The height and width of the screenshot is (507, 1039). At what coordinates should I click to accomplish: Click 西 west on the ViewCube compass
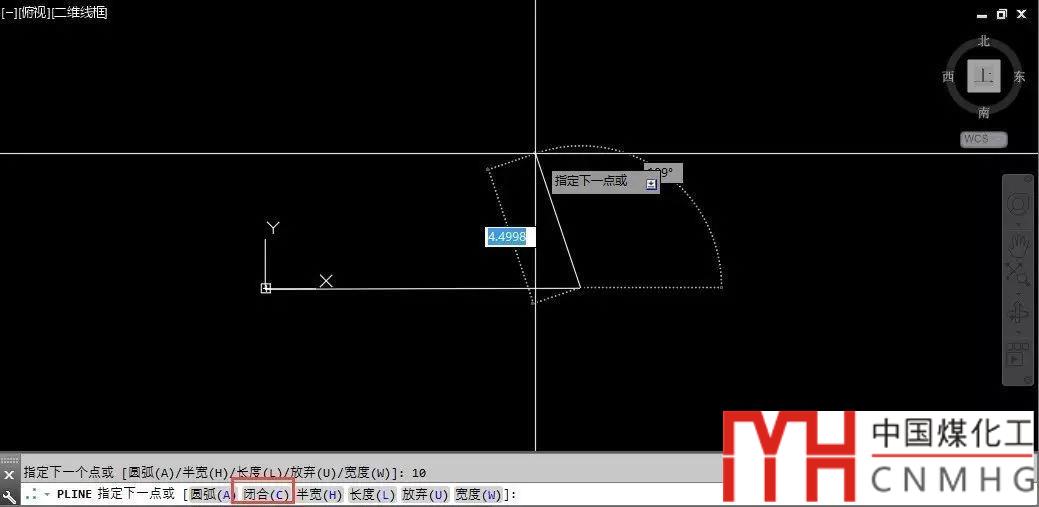point(948,77)
